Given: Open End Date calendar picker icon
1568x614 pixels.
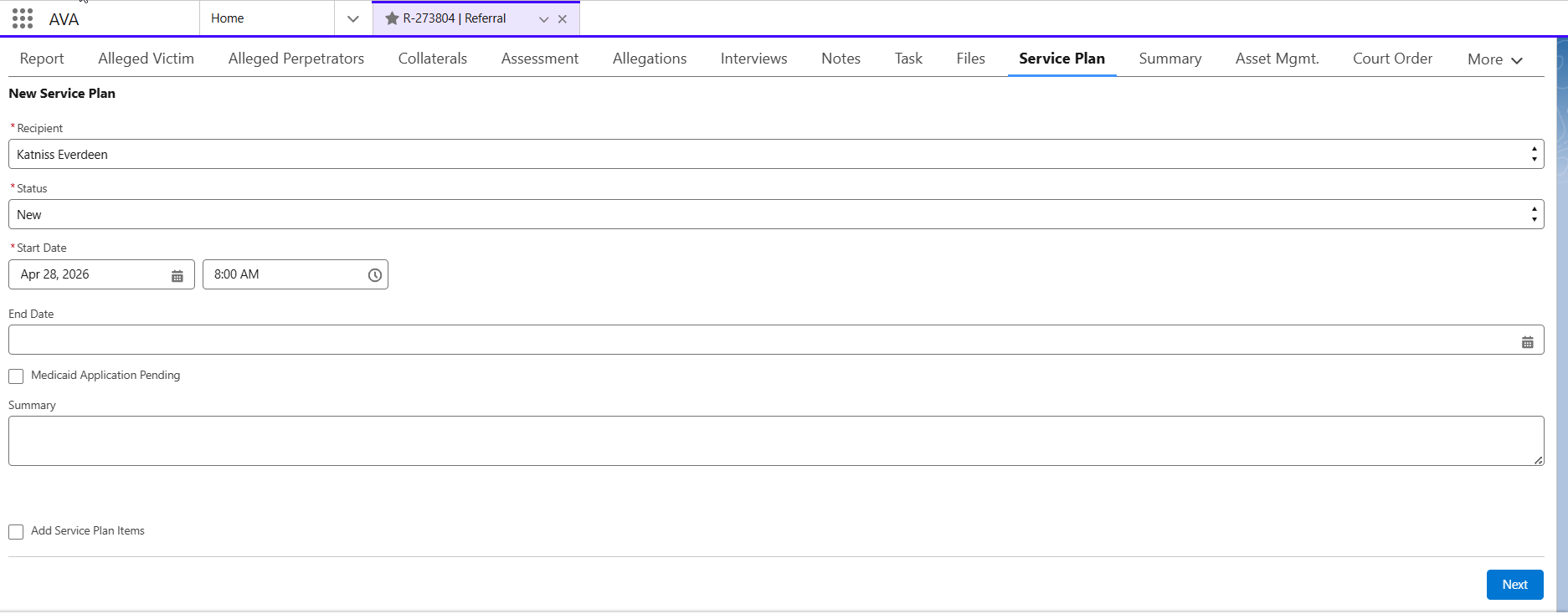Looking at the screenshot, I should (x=1528, y=341).
